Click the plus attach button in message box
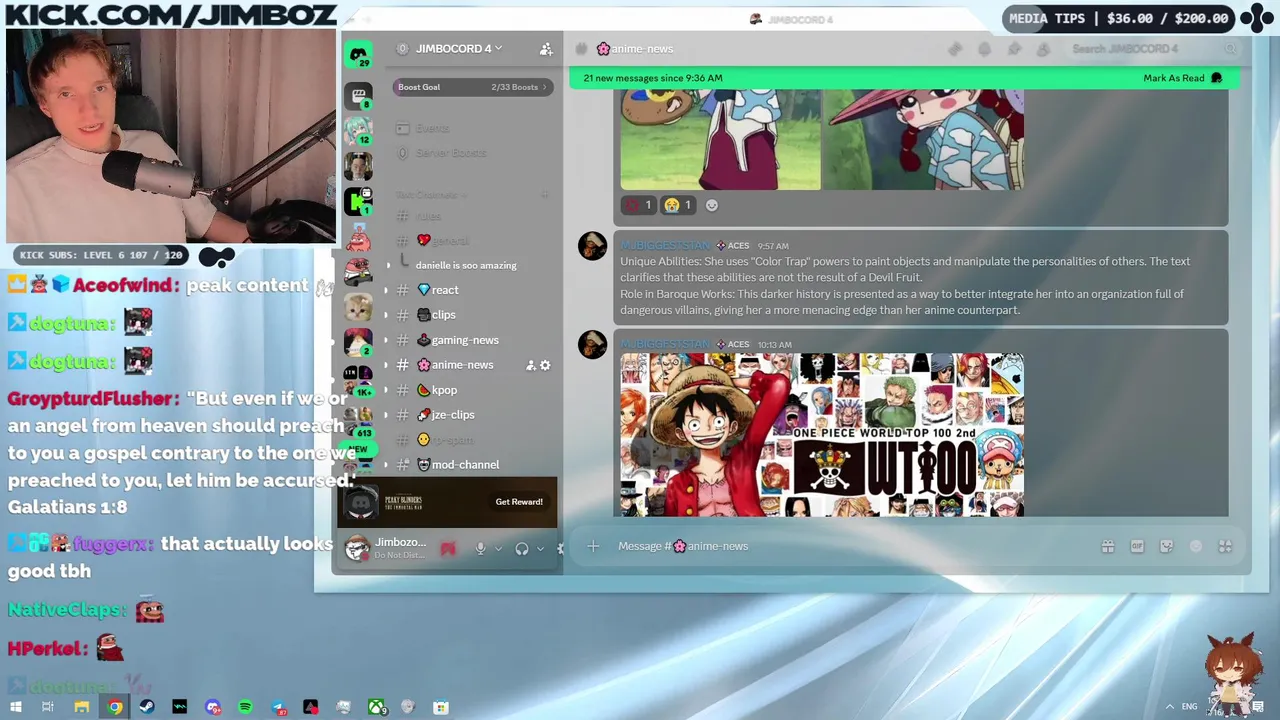This screenshot has height=720, width=1280. [x=593, y=546]
